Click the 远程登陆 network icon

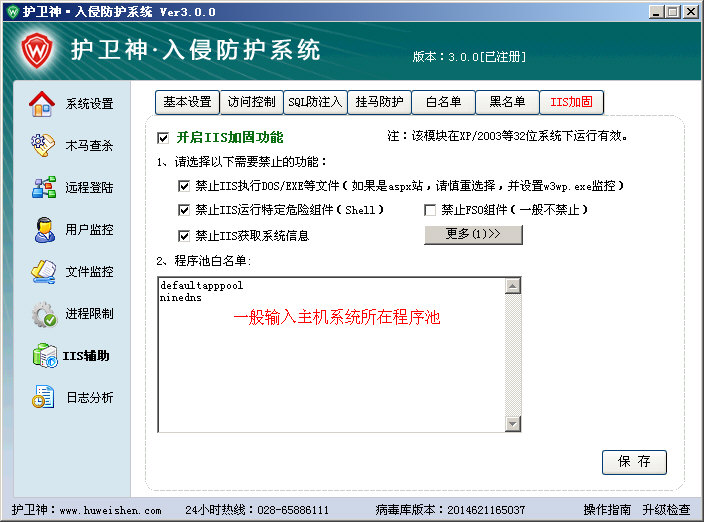pyautogui.click(x=44, y=187)
